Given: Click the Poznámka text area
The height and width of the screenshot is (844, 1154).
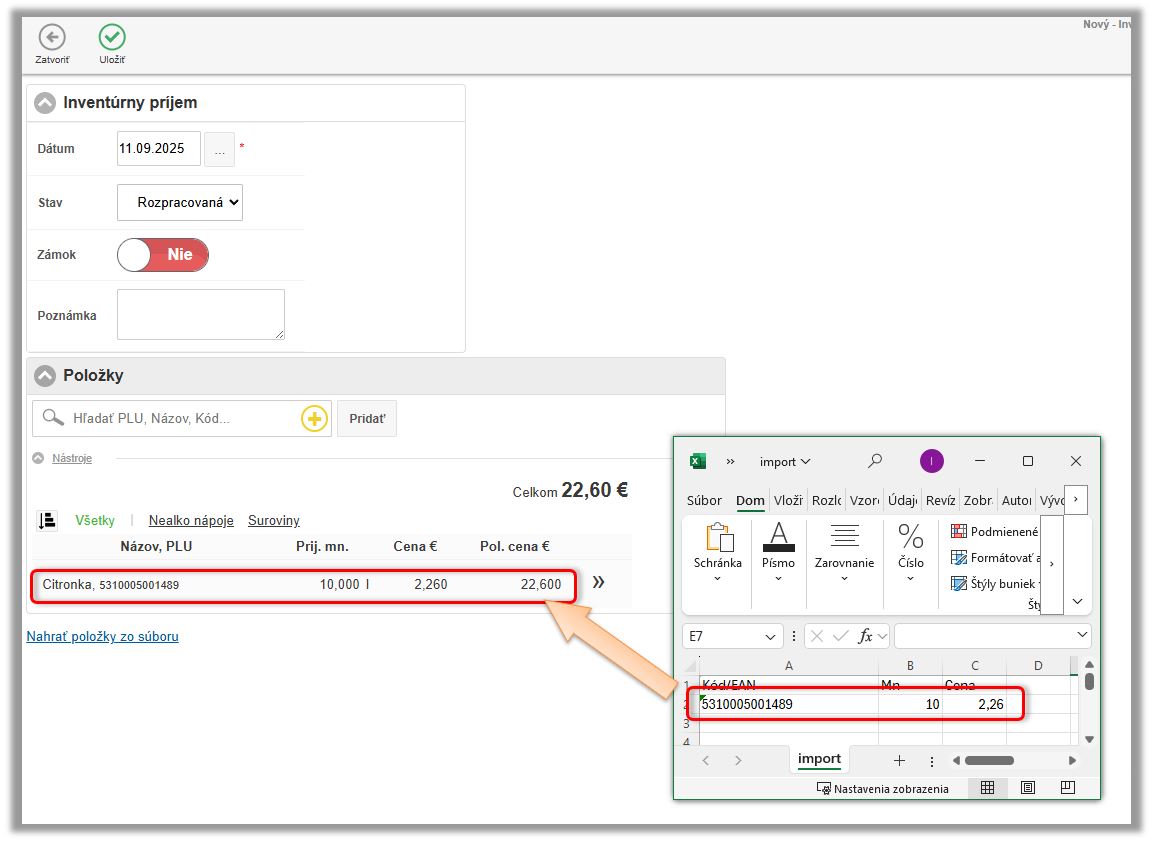Looking at the screenshot, I should [x=201, y=315].
